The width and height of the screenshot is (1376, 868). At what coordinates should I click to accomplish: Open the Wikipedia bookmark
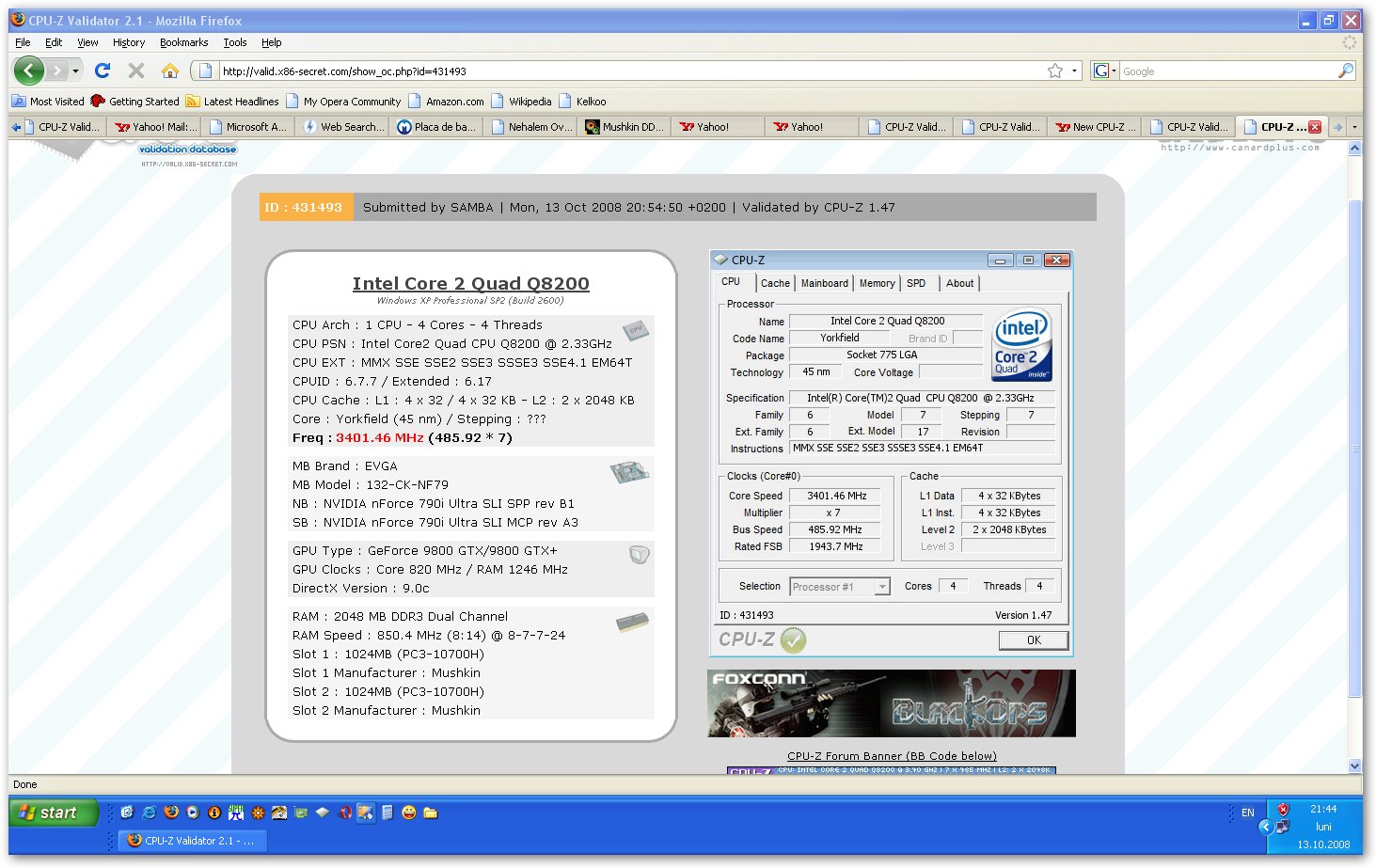(521, 102)
